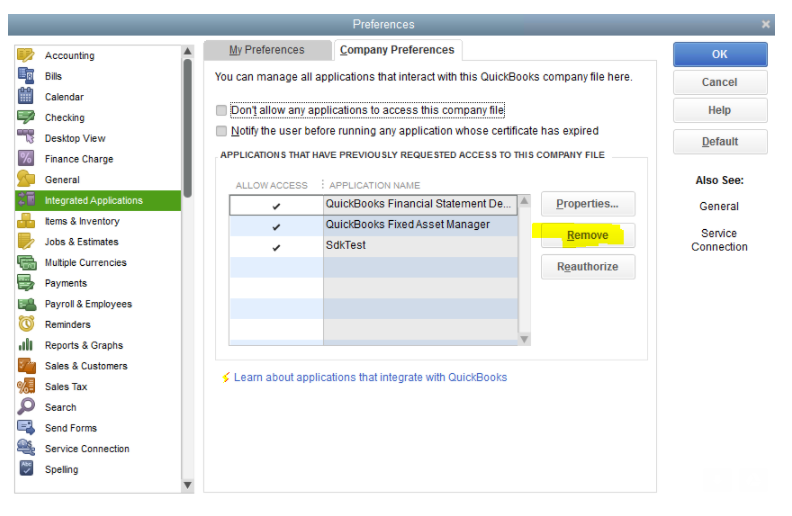Click the Payments category icon
The height and width of the screenshot is (516, 792).
(x=26, y=282)
